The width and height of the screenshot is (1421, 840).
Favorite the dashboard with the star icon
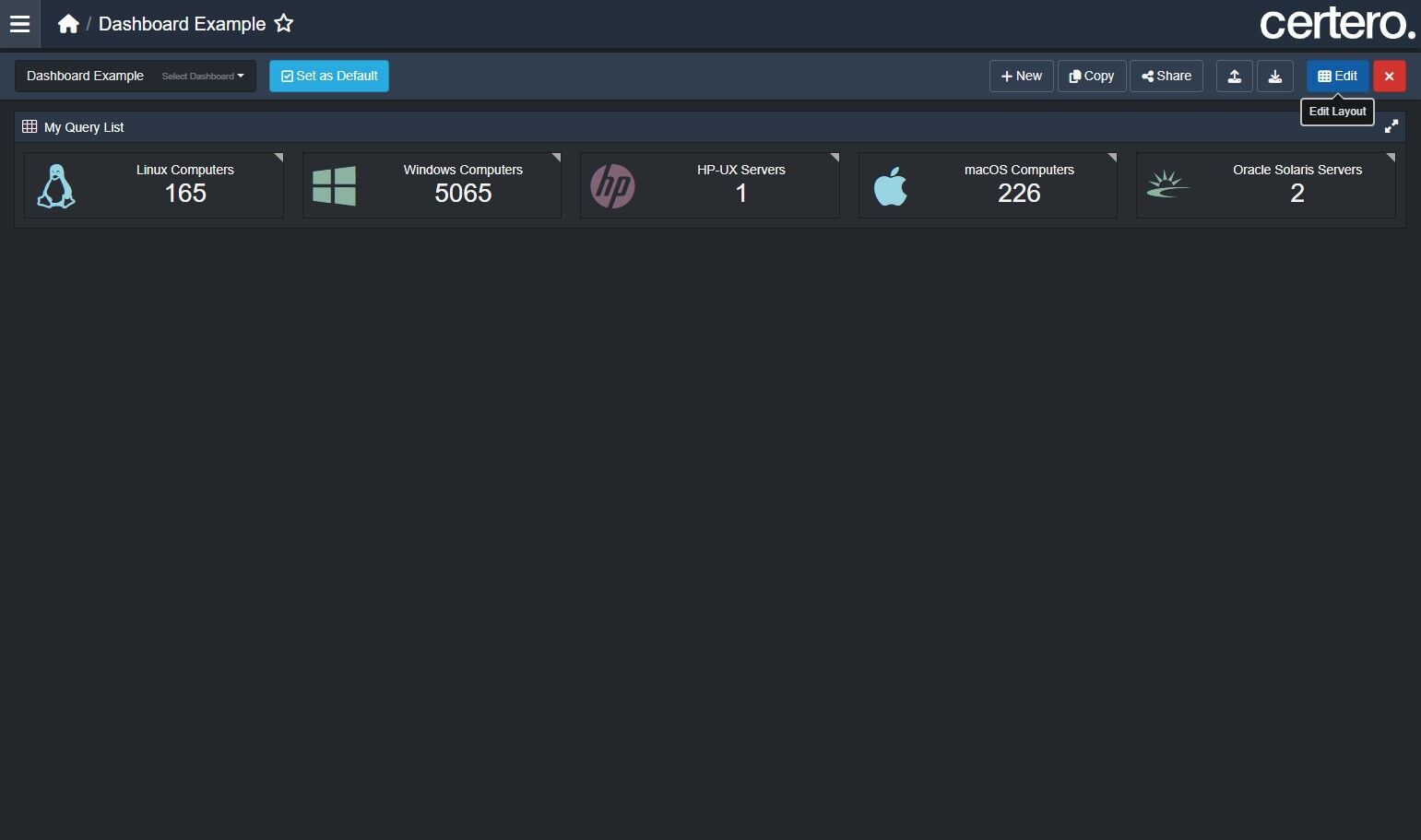tap(284, 24)
